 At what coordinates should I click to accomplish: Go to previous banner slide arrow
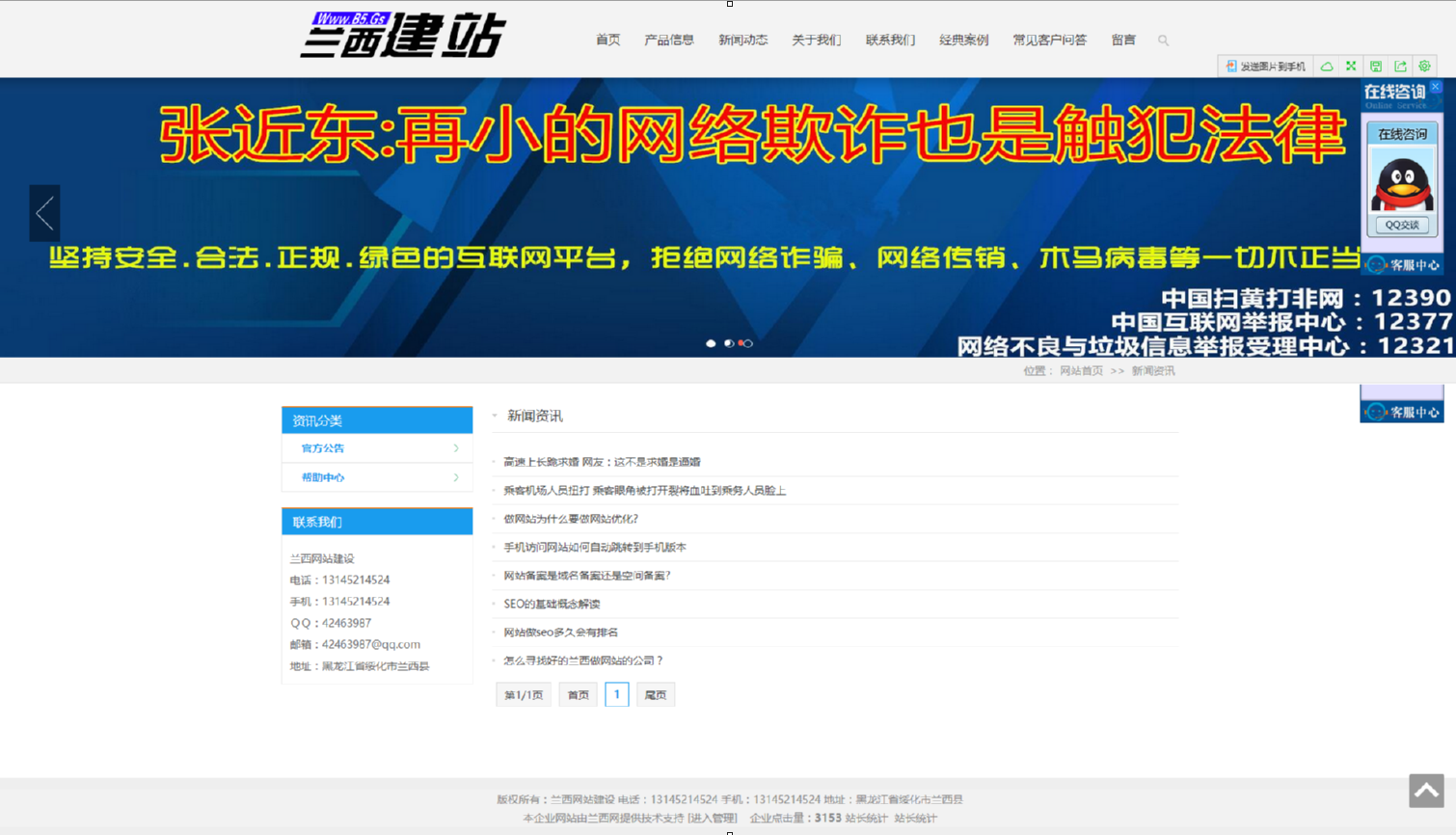click(44, 213)
